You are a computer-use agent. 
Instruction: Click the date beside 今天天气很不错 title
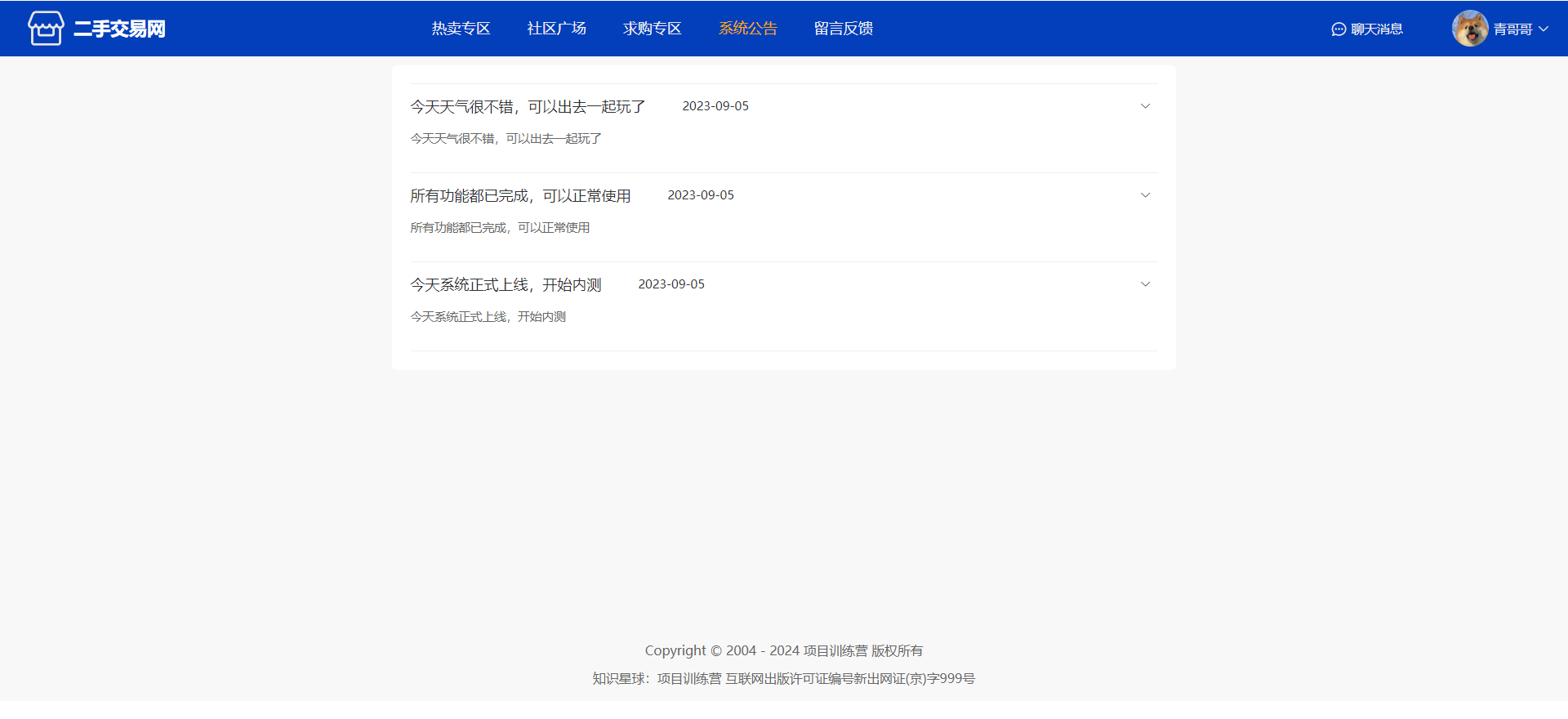[715, 106]
